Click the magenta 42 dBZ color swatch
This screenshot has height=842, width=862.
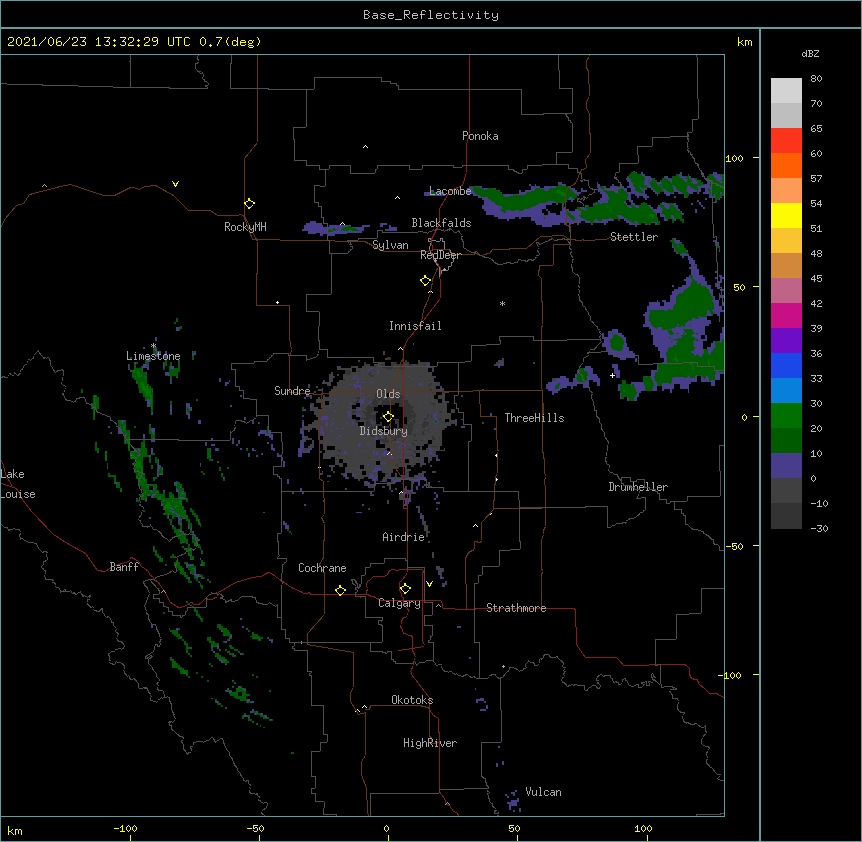[x=786, y=315]
